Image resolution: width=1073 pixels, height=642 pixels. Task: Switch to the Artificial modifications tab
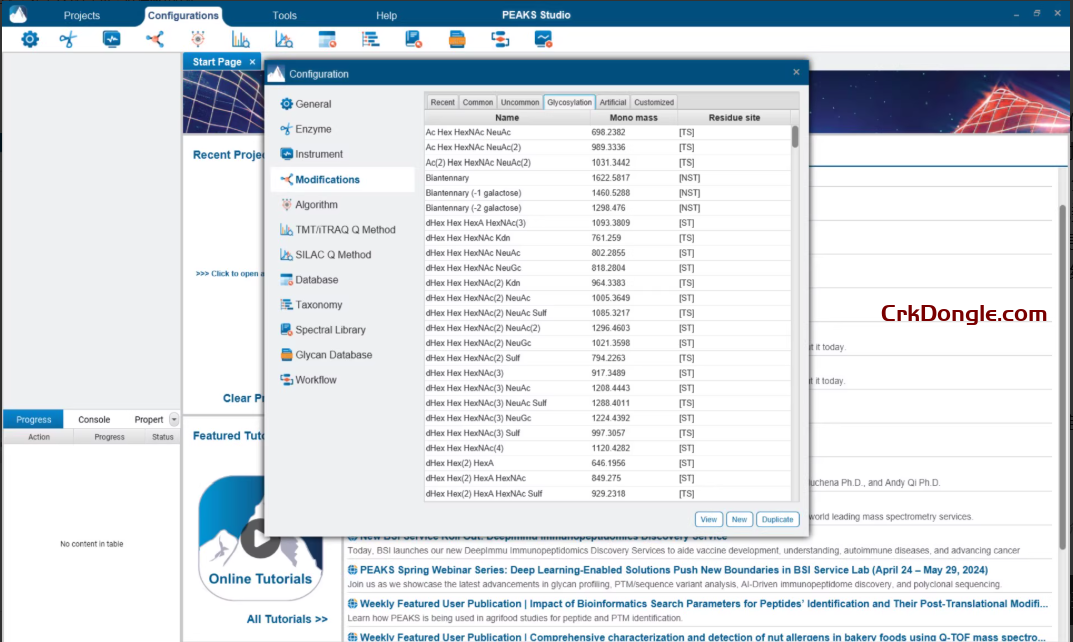pos(612,101)
